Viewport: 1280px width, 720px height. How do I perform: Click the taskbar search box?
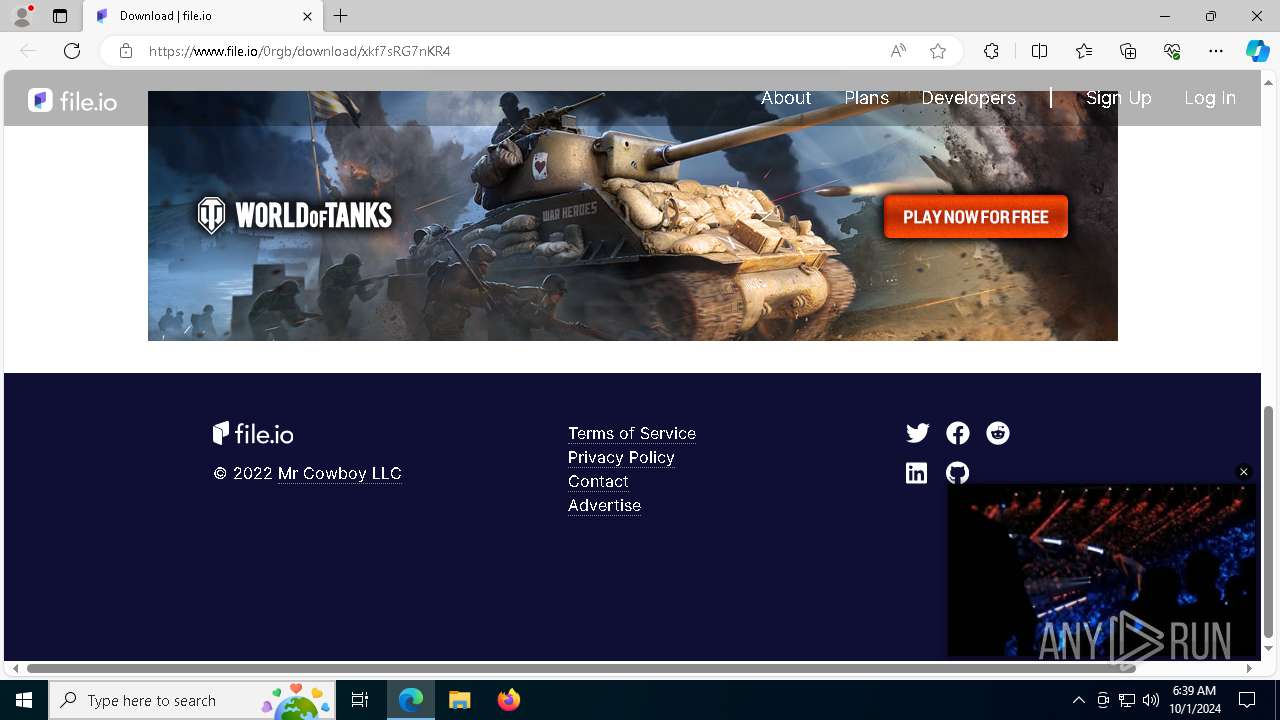tap(192, 700)
